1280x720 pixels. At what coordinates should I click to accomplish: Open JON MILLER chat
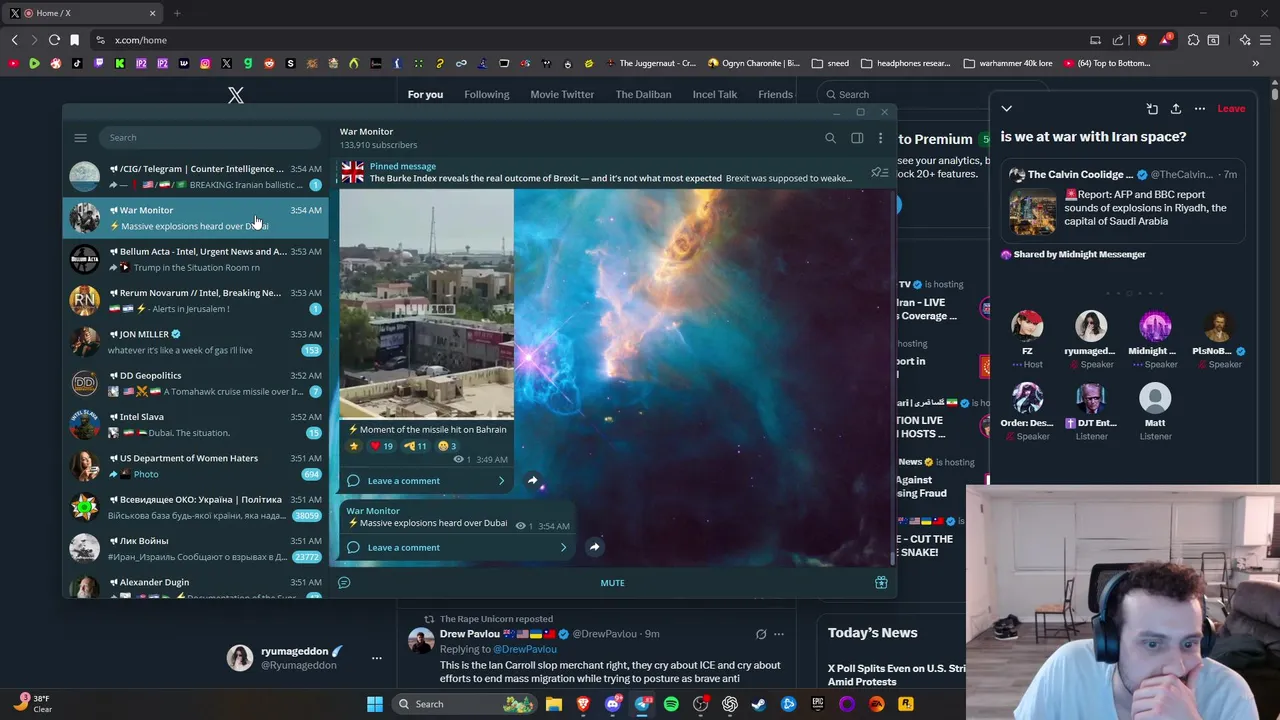tap(196, 342)
